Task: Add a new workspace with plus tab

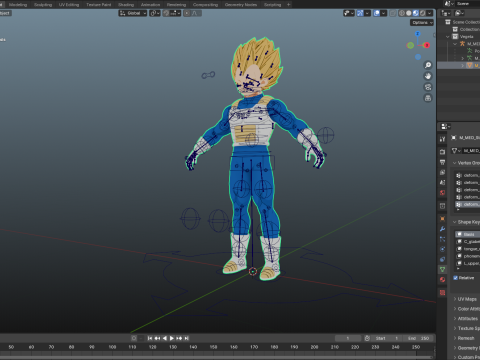Action: [289, 5]
